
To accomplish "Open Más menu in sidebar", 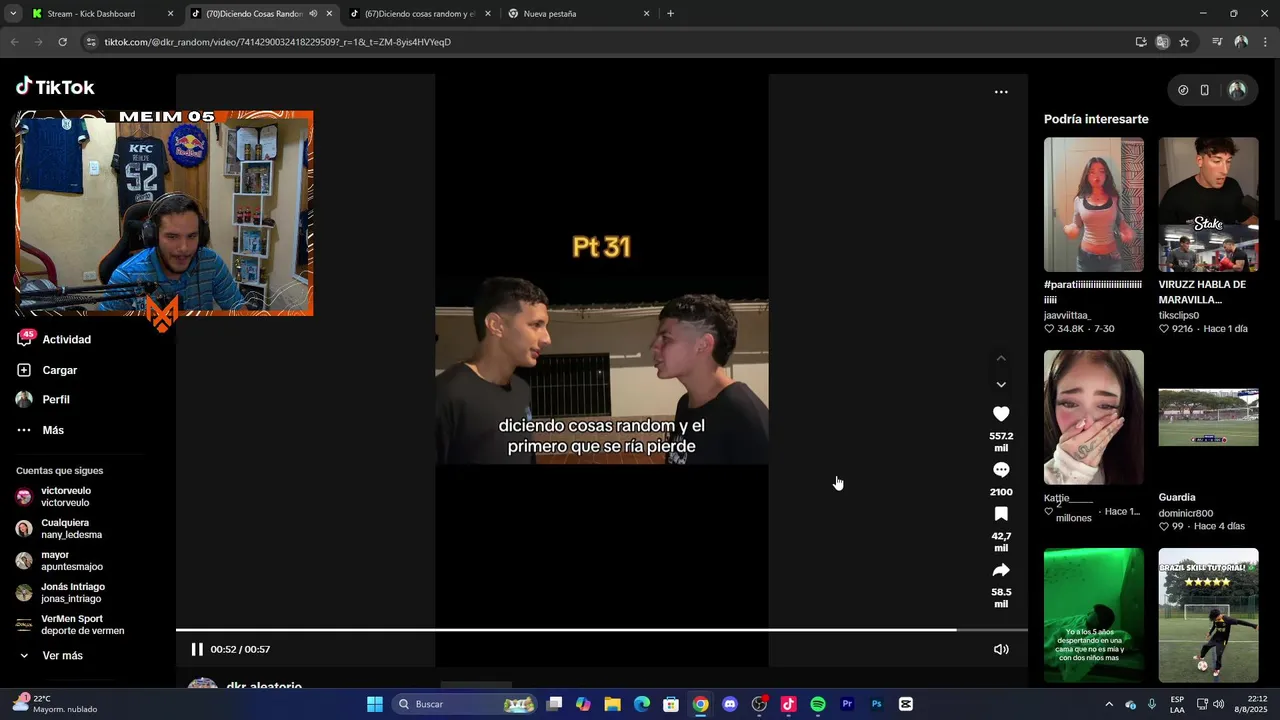I will pos(40,430).
